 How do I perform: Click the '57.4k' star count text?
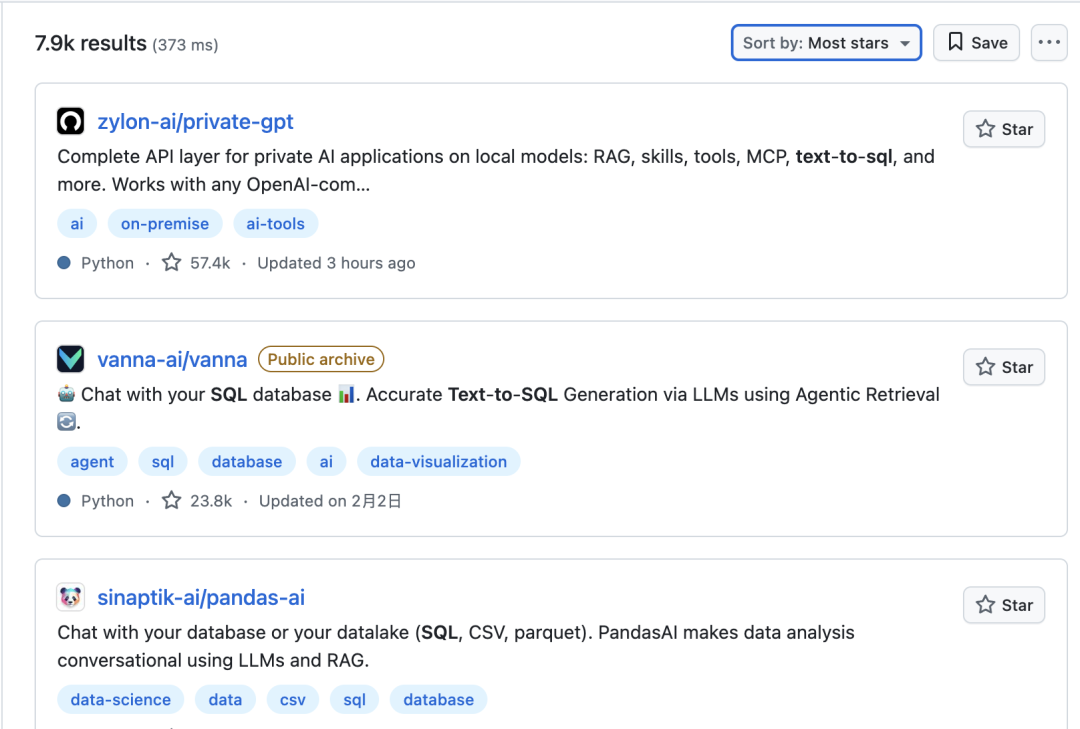(210, 263)
